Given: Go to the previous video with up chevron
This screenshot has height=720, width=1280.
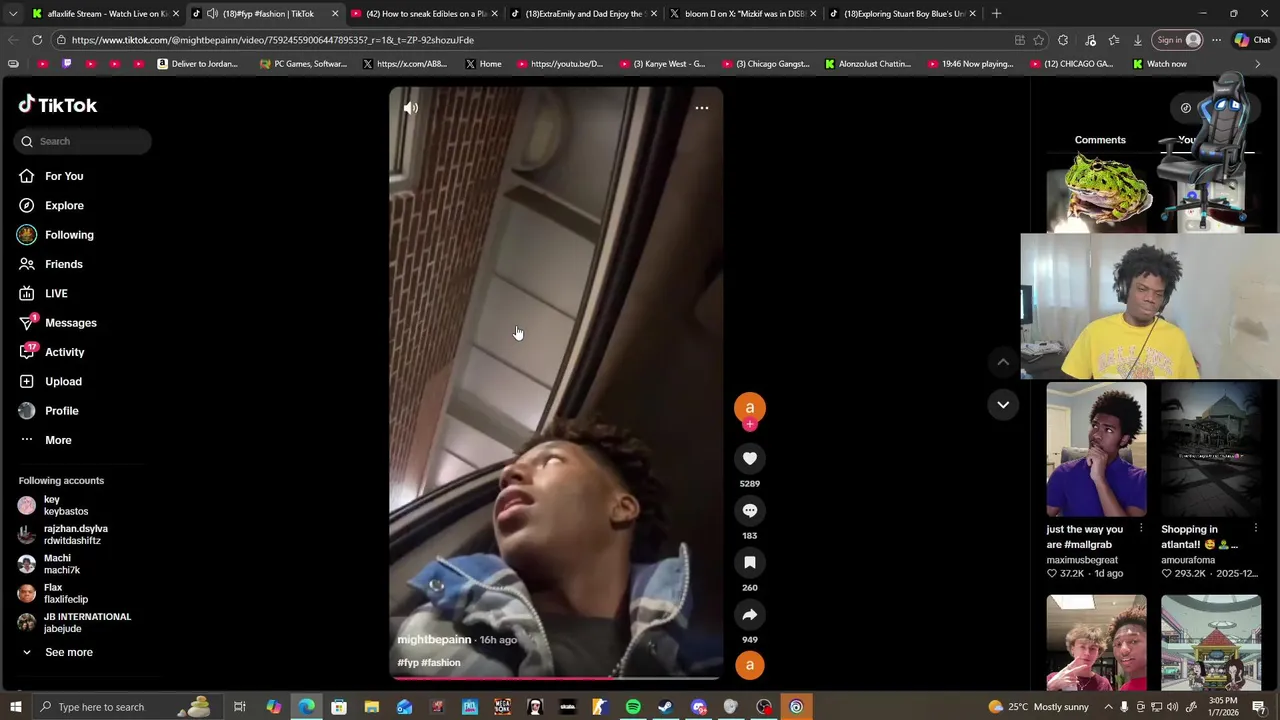Looking at the screenshot, I should click(x=1003, y=362).
